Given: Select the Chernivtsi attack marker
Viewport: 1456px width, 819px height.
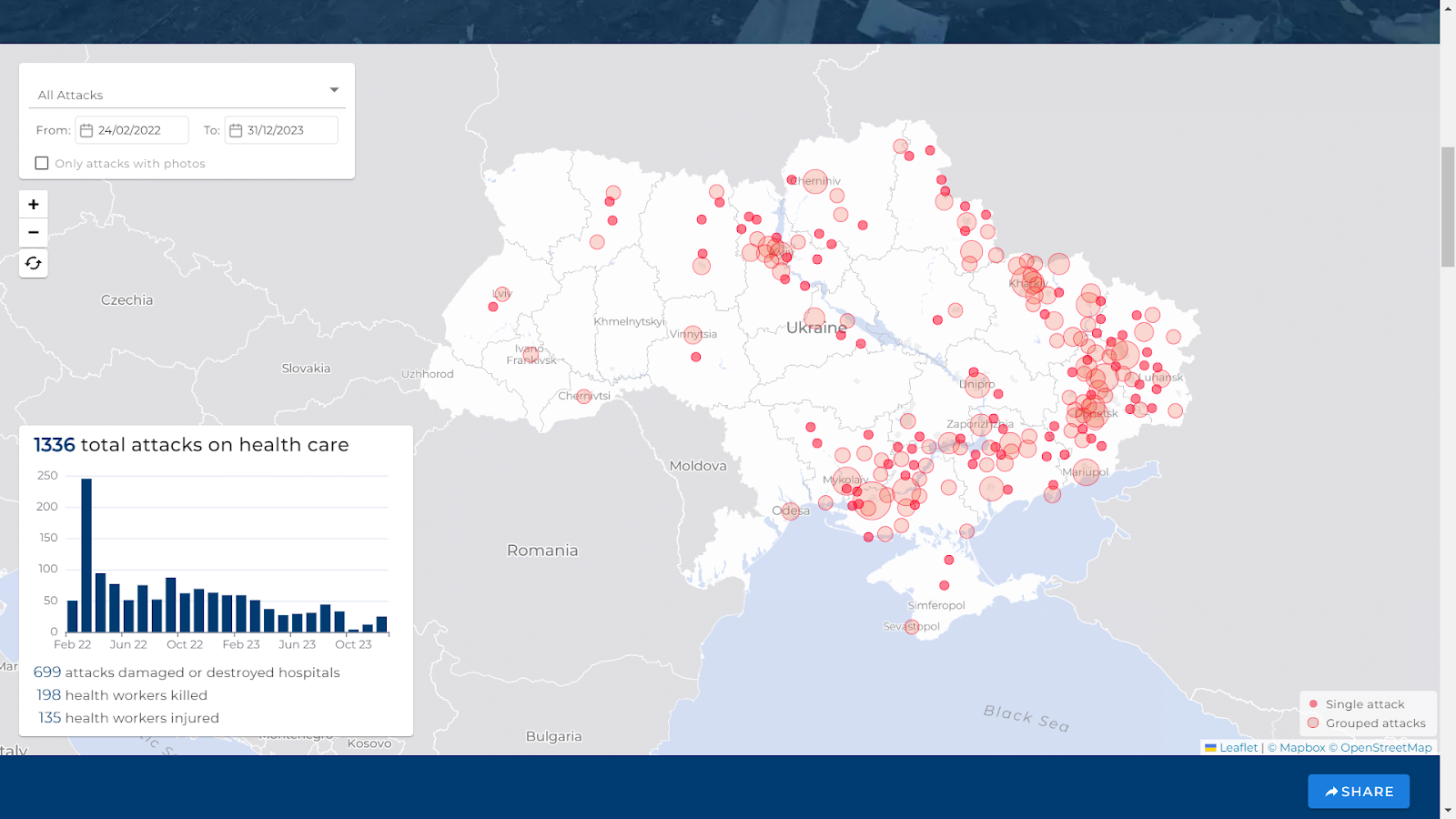Looking at the screenshot, I should pyautogui.click(x=584, y=397).
